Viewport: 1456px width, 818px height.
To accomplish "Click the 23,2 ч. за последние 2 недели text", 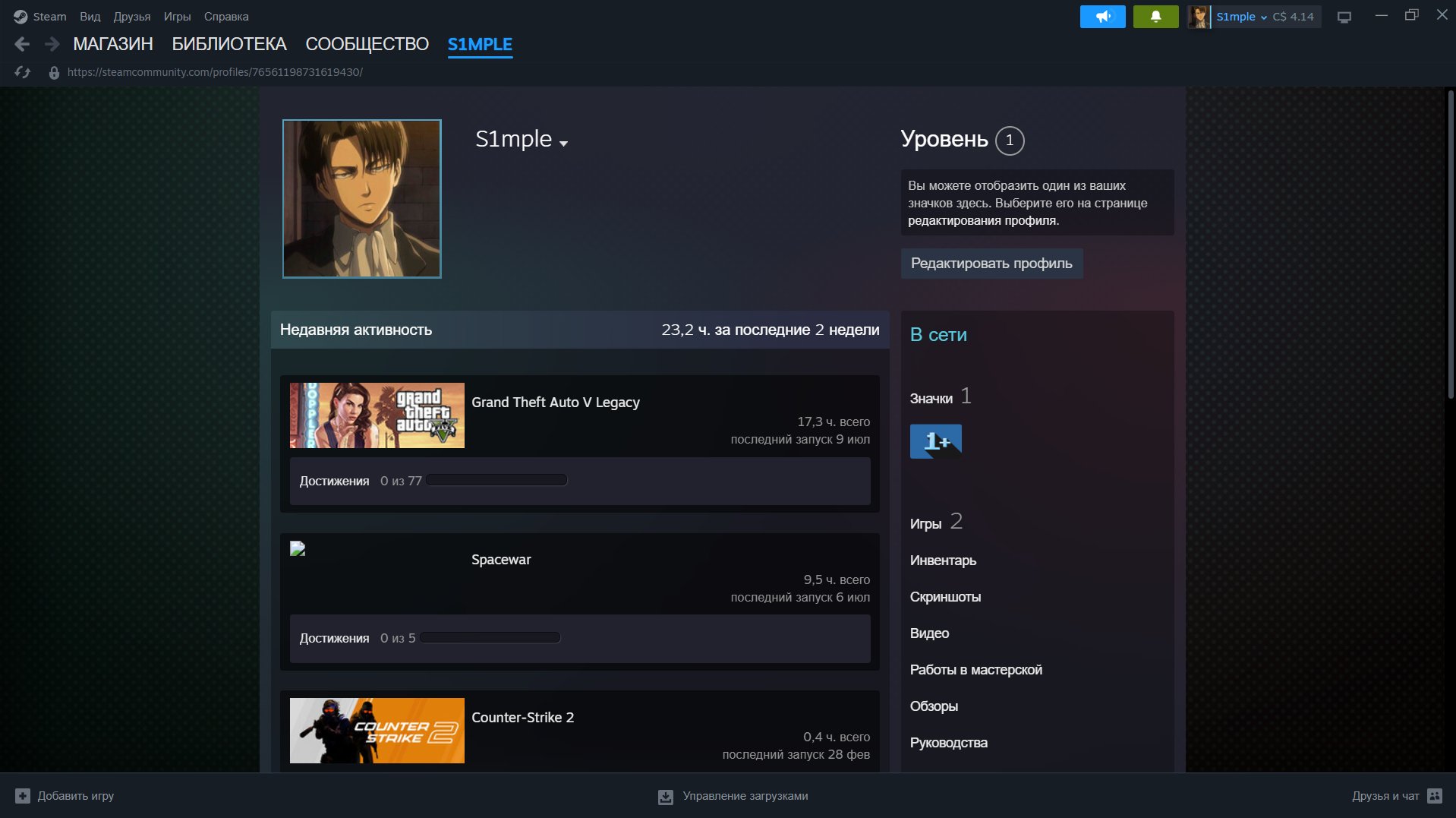I will click(x=771, y=330).
